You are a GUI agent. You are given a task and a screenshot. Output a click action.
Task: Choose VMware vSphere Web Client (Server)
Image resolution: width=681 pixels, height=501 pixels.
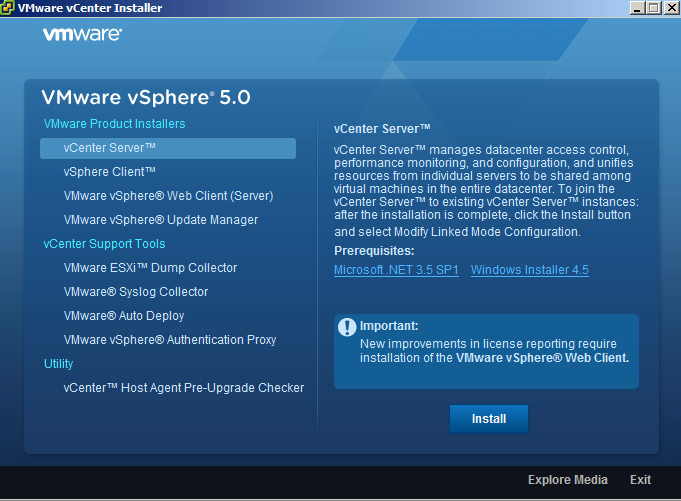pyautogui.click(x=168, y=196)
